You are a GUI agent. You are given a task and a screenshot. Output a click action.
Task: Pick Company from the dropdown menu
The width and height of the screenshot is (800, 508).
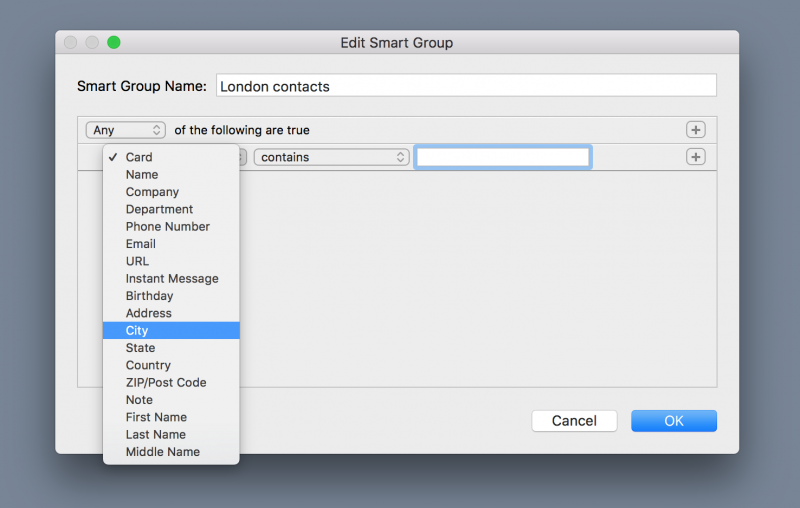point(171,192)
